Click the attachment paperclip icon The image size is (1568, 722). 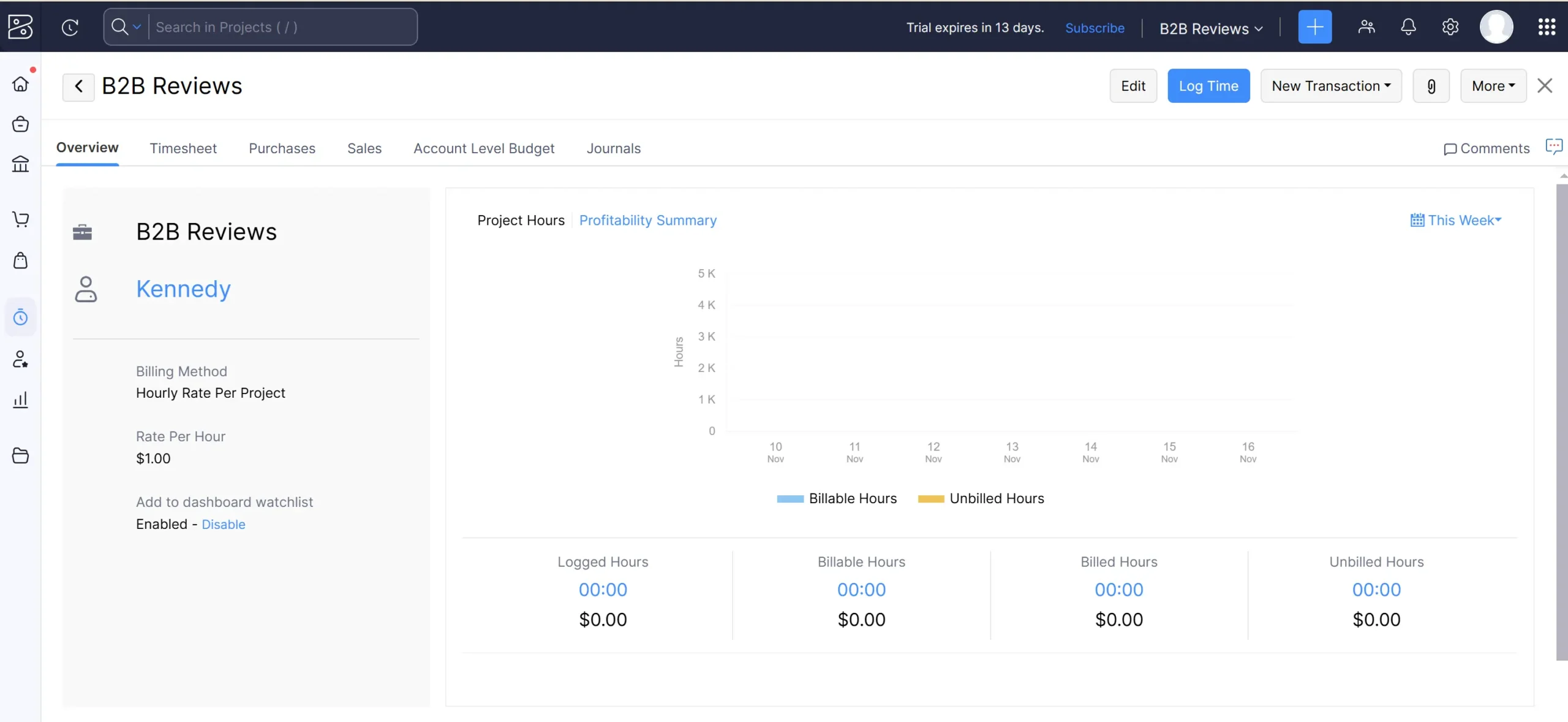tap(1432, 86)
